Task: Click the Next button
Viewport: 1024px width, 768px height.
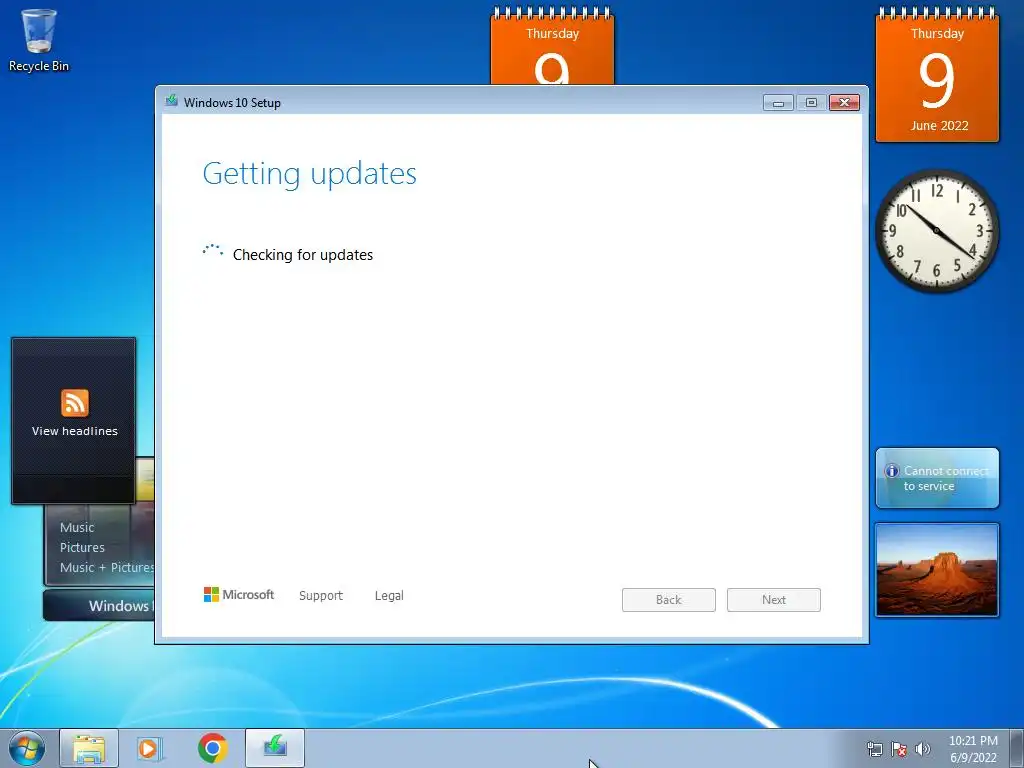Action: tap(774, 600)
